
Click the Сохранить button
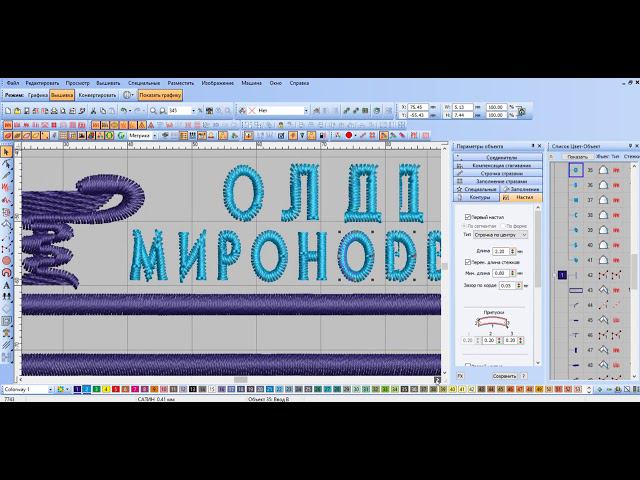click(504, 376)
